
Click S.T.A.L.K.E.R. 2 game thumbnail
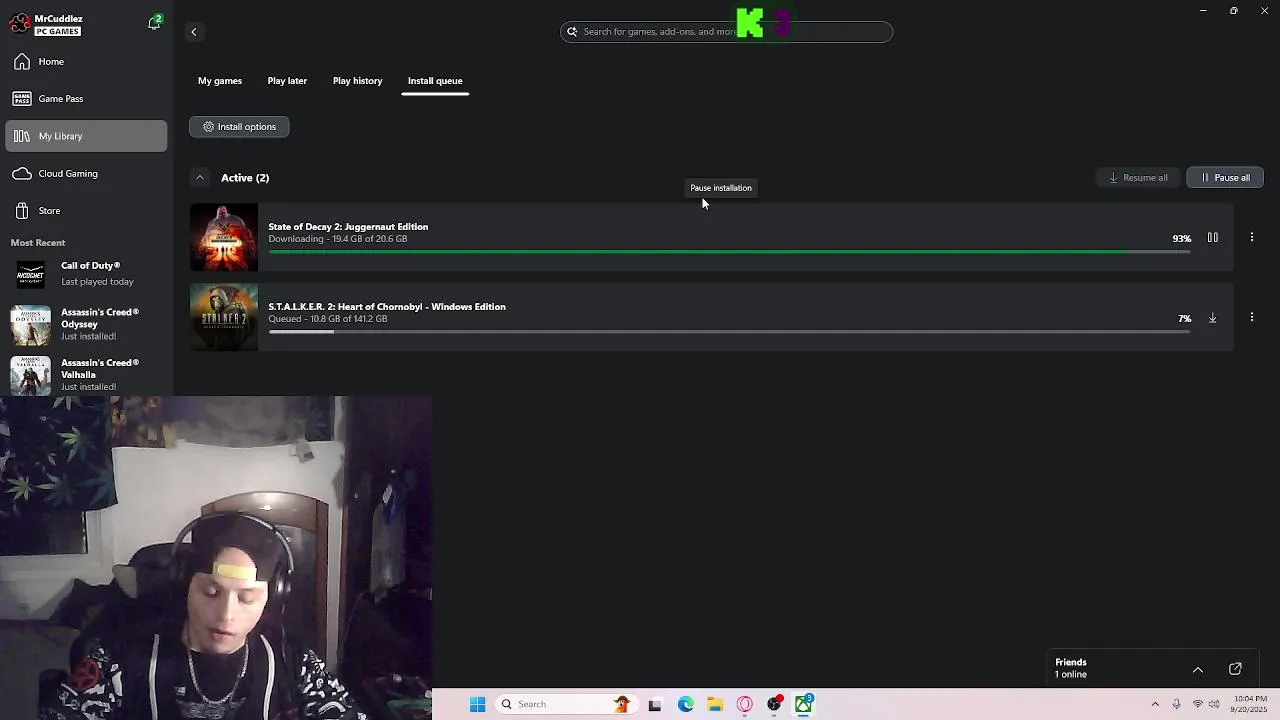point(224,318)
